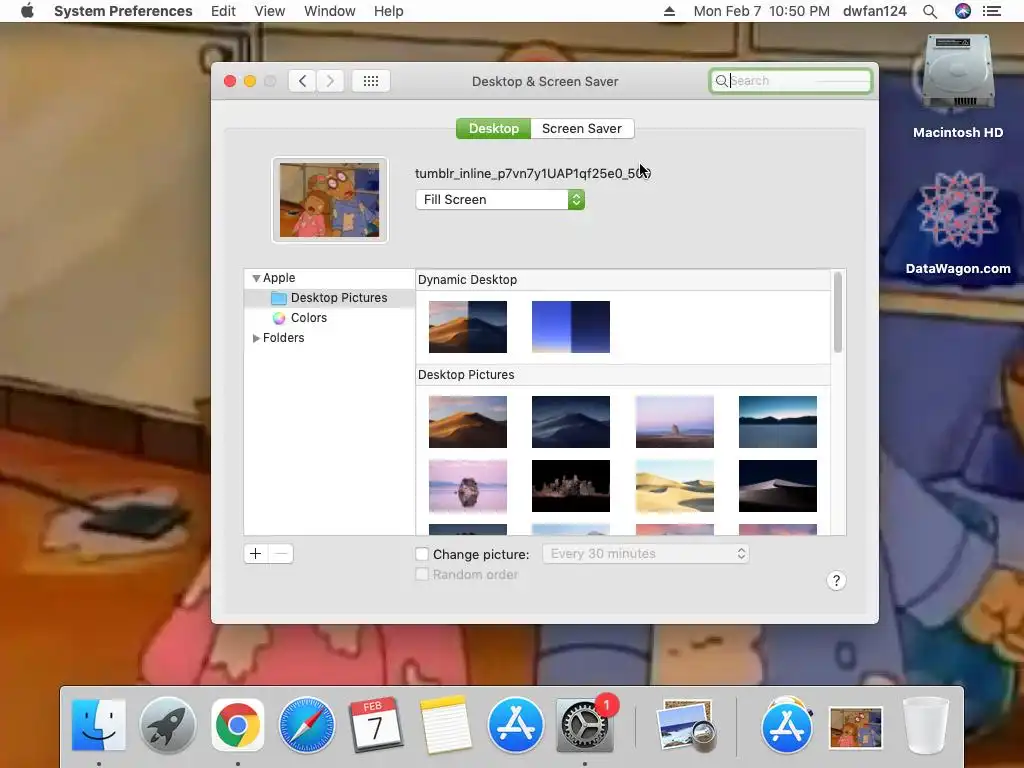Go back with the left chevron button
The height and width of the screenshot is (768, 1024).
point(302,81)
